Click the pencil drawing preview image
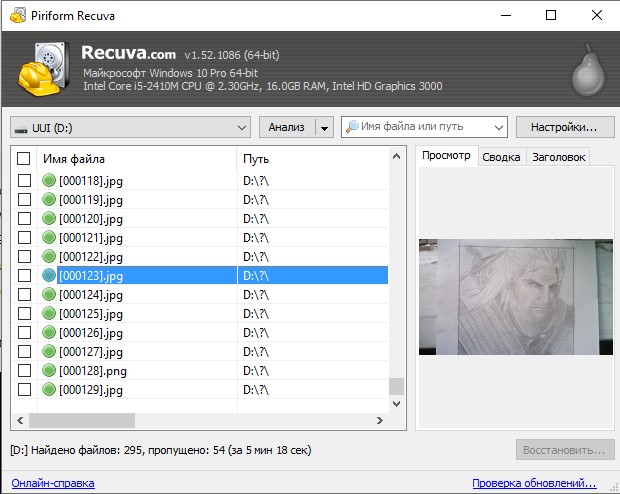The height and width of the screenshot is (494, 620). tap(516, 297)
